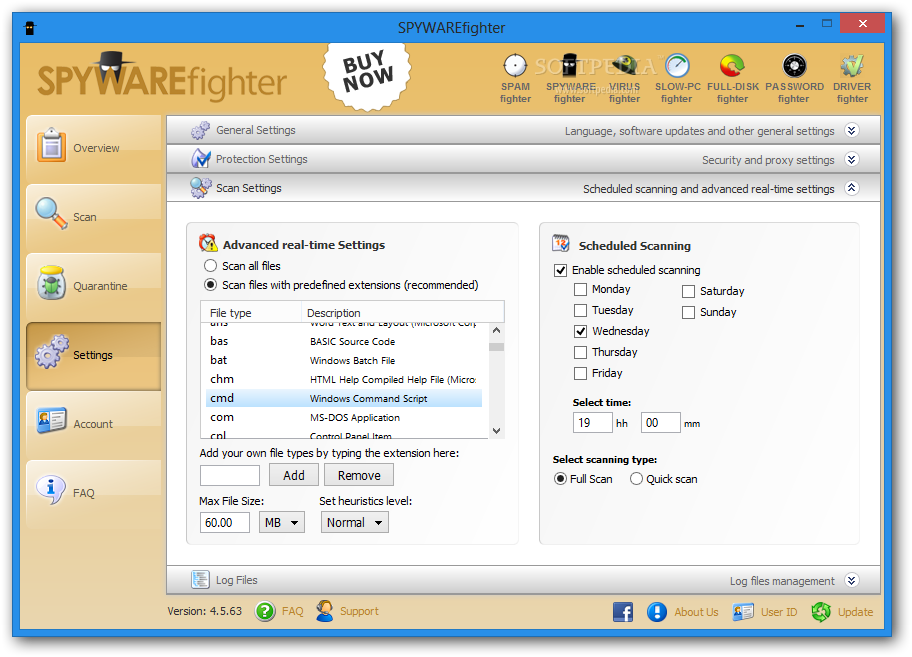Click the Log Files list icon
Image resolution: width=912 pixels, height=657 pixels.
click(200, 580)
